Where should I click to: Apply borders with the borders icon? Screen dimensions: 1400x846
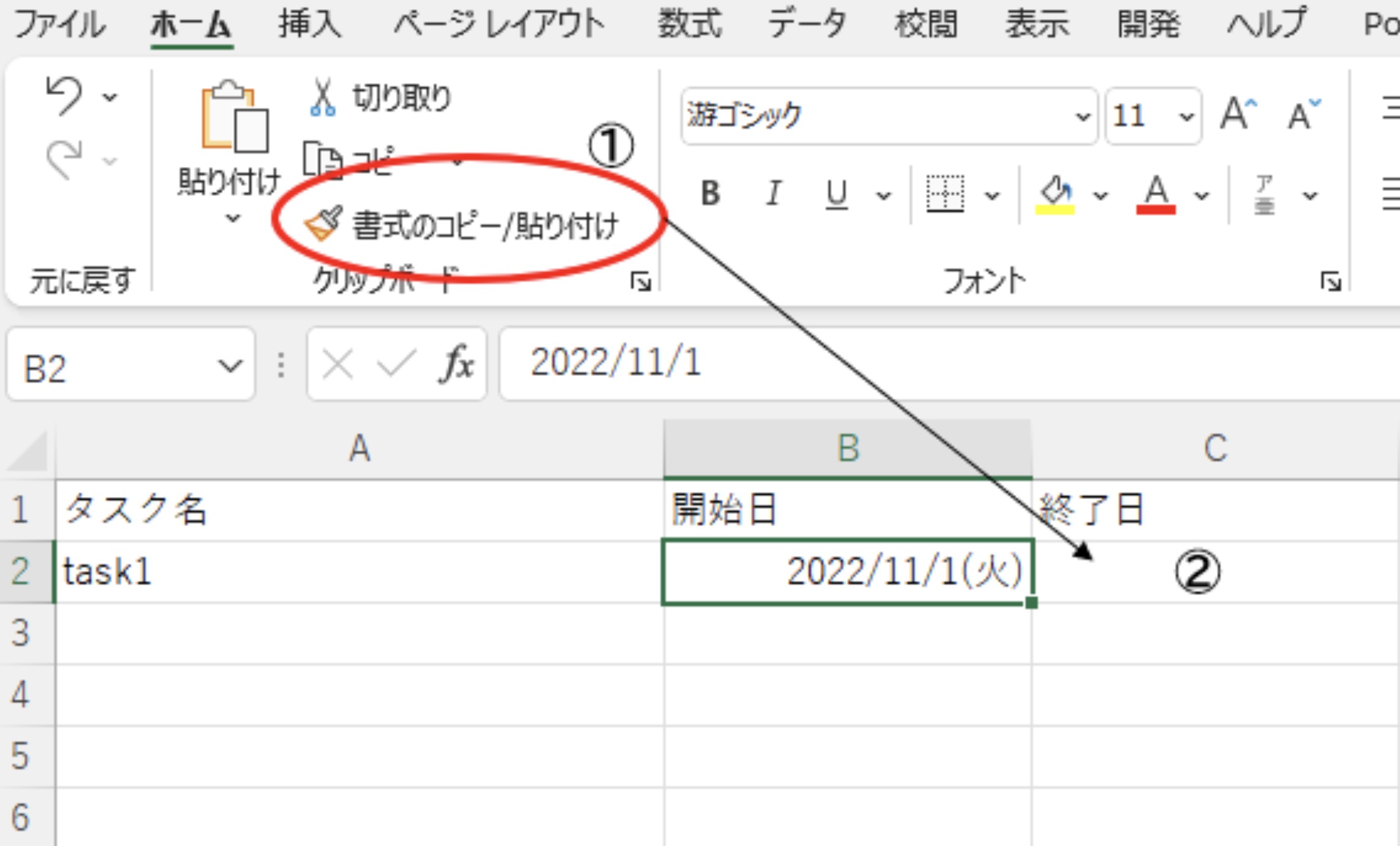[945, 195]
